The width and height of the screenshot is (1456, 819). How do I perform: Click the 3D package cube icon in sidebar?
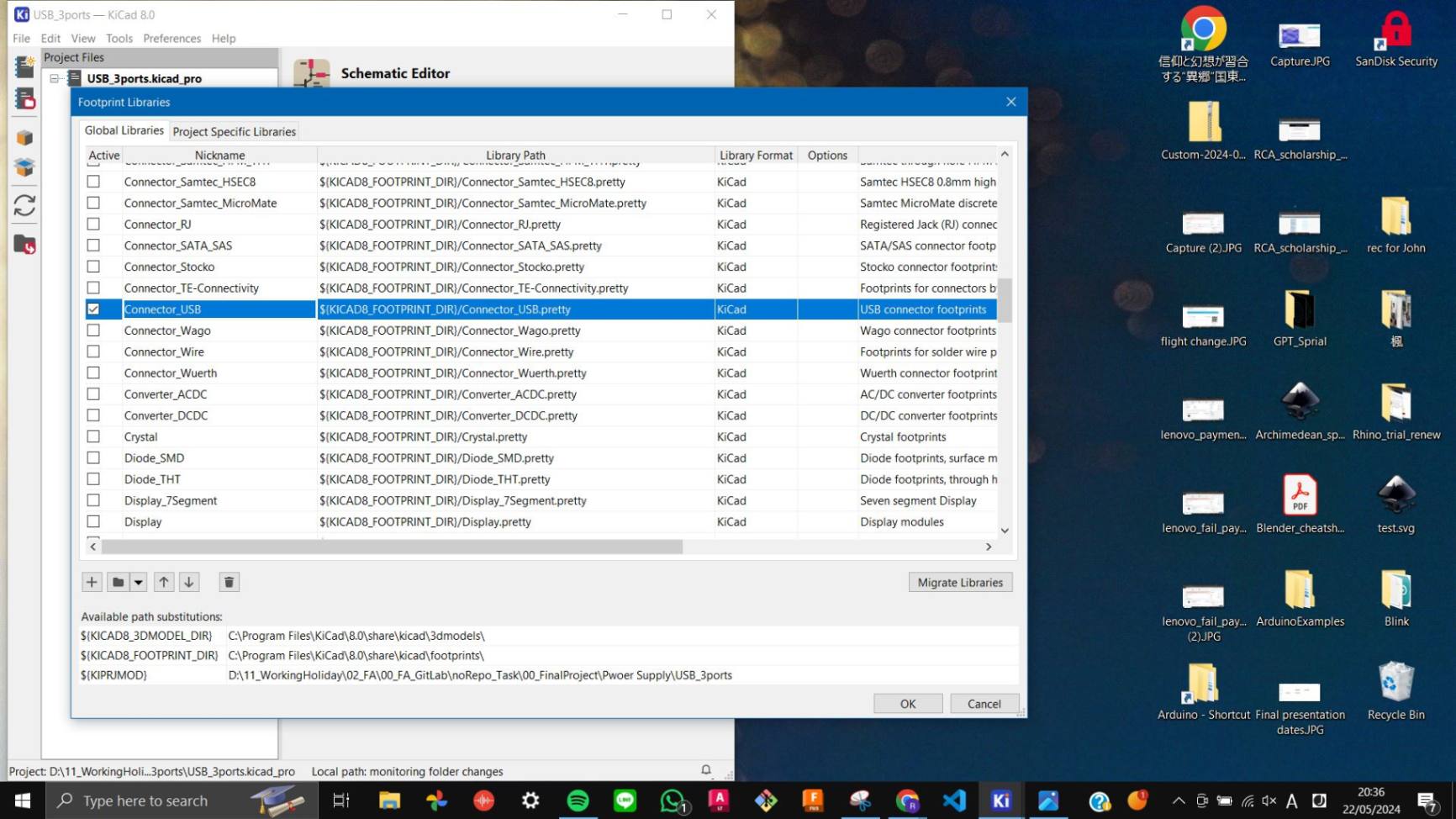pyautogui.click(x=24, y=137)
